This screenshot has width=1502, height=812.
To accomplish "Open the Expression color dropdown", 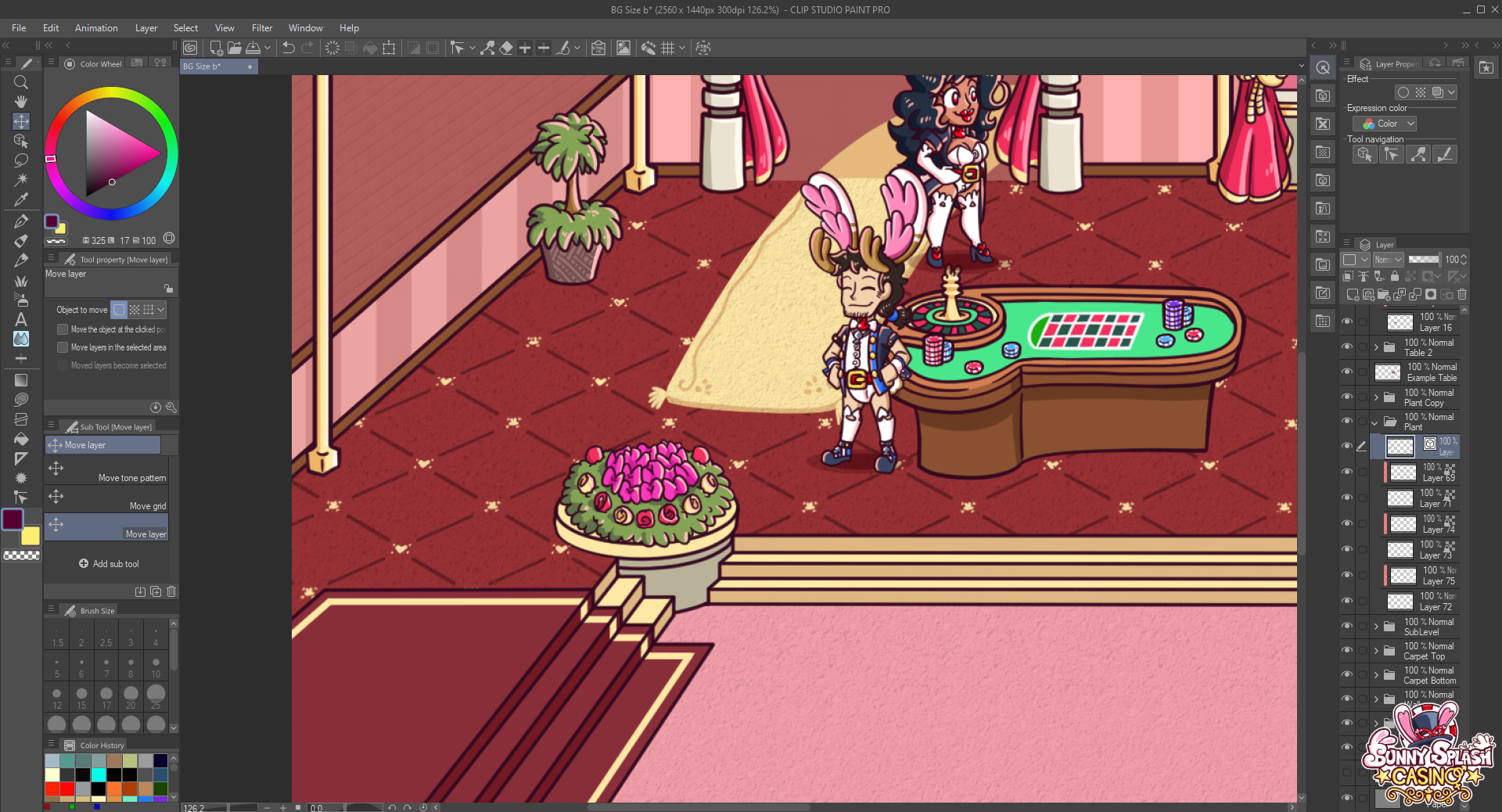I will [1385, 124].
